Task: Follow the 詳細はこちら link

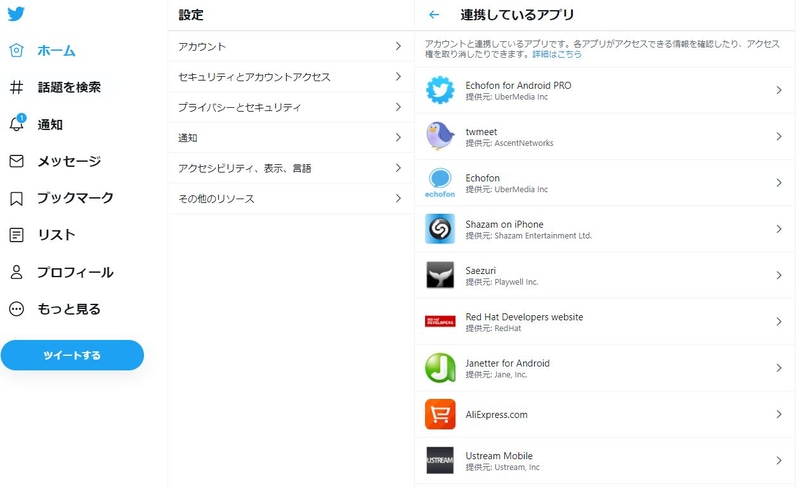Action: [557, 54]
